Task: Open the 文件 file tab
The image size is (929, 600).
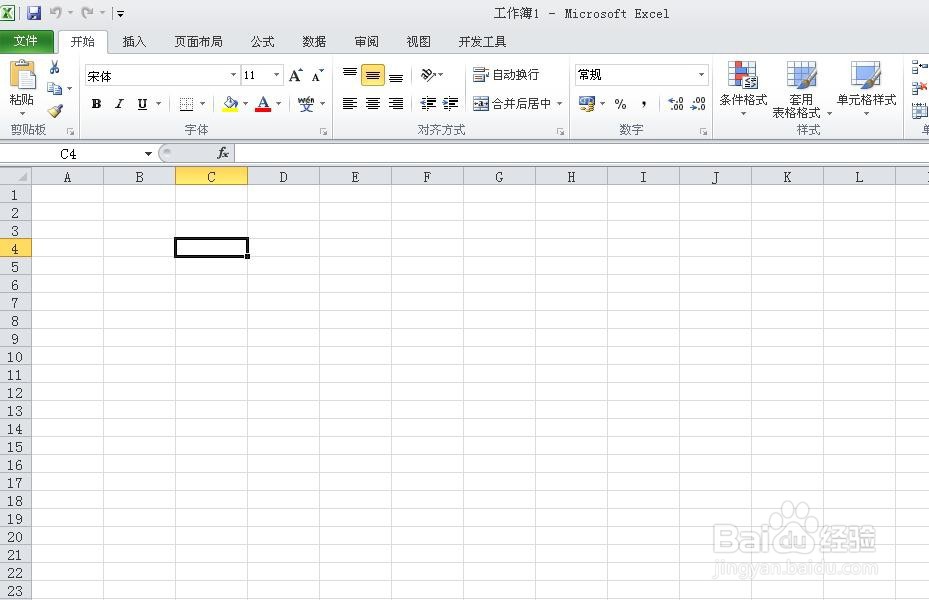Action: 26,41
